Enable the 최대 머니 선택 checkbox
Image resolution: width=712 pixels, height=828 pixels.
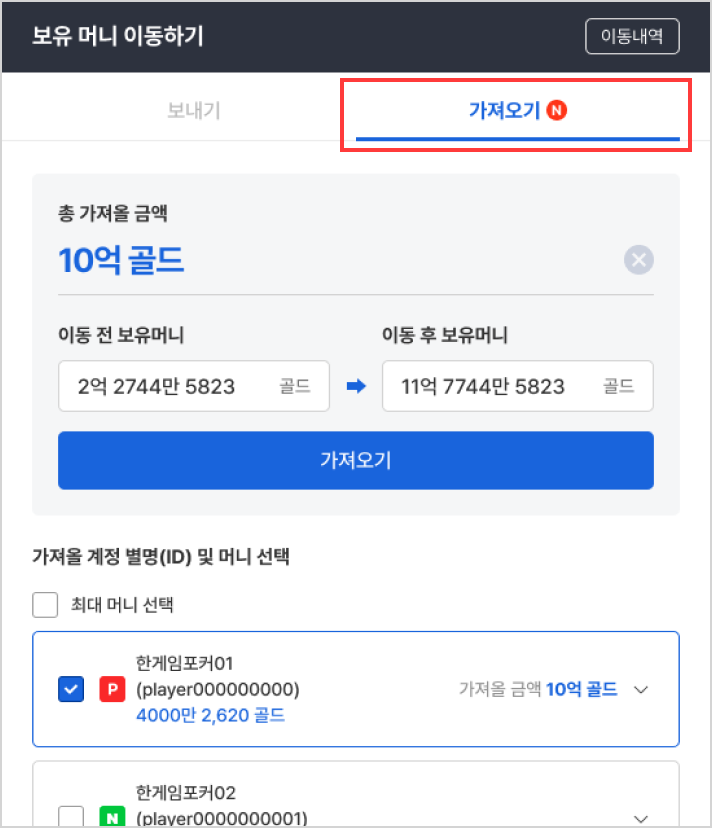coord(45,605)
